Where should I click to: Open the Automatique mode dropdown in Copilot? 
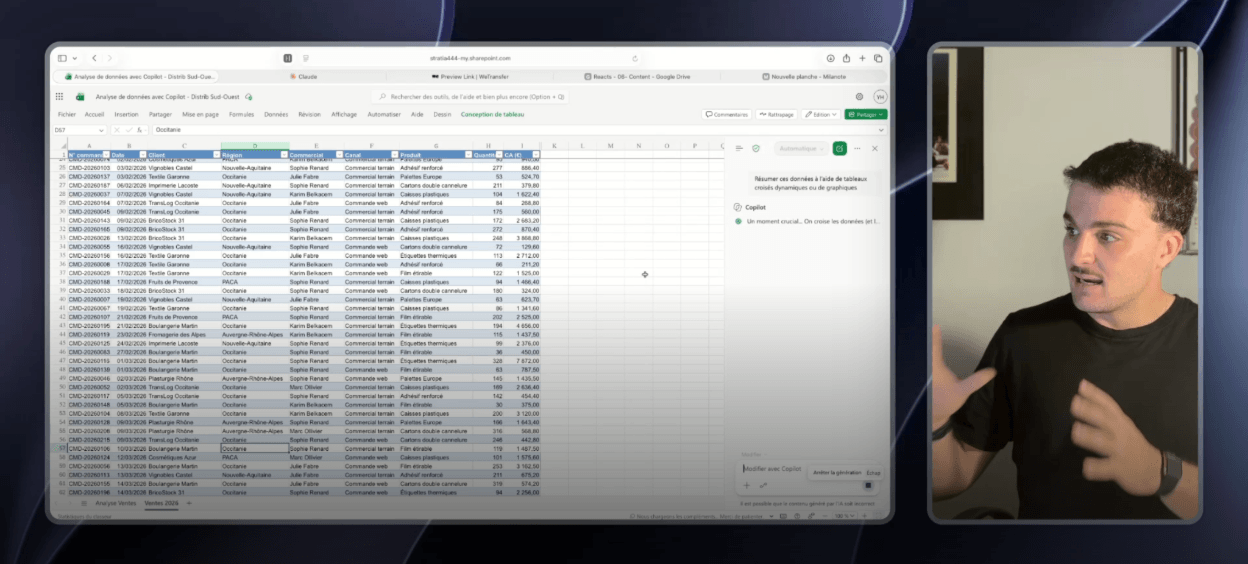pos(801,148)
